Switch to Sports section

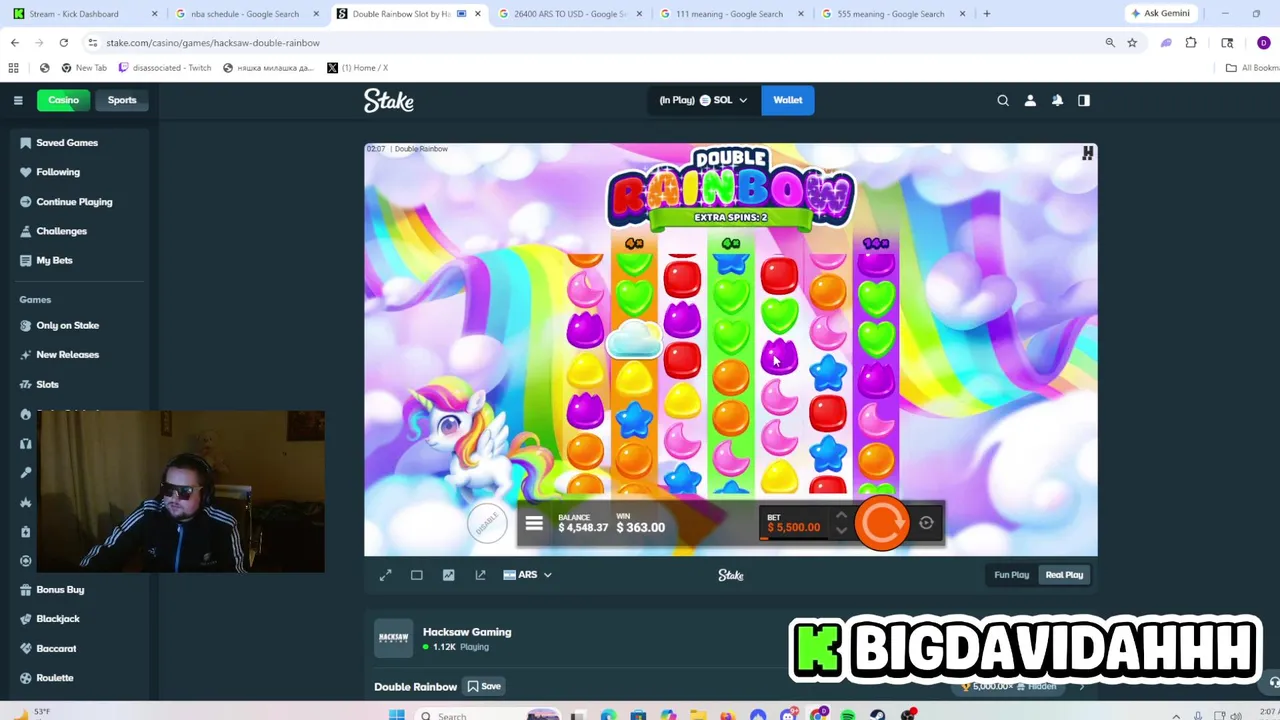click(x=122, y=100)
